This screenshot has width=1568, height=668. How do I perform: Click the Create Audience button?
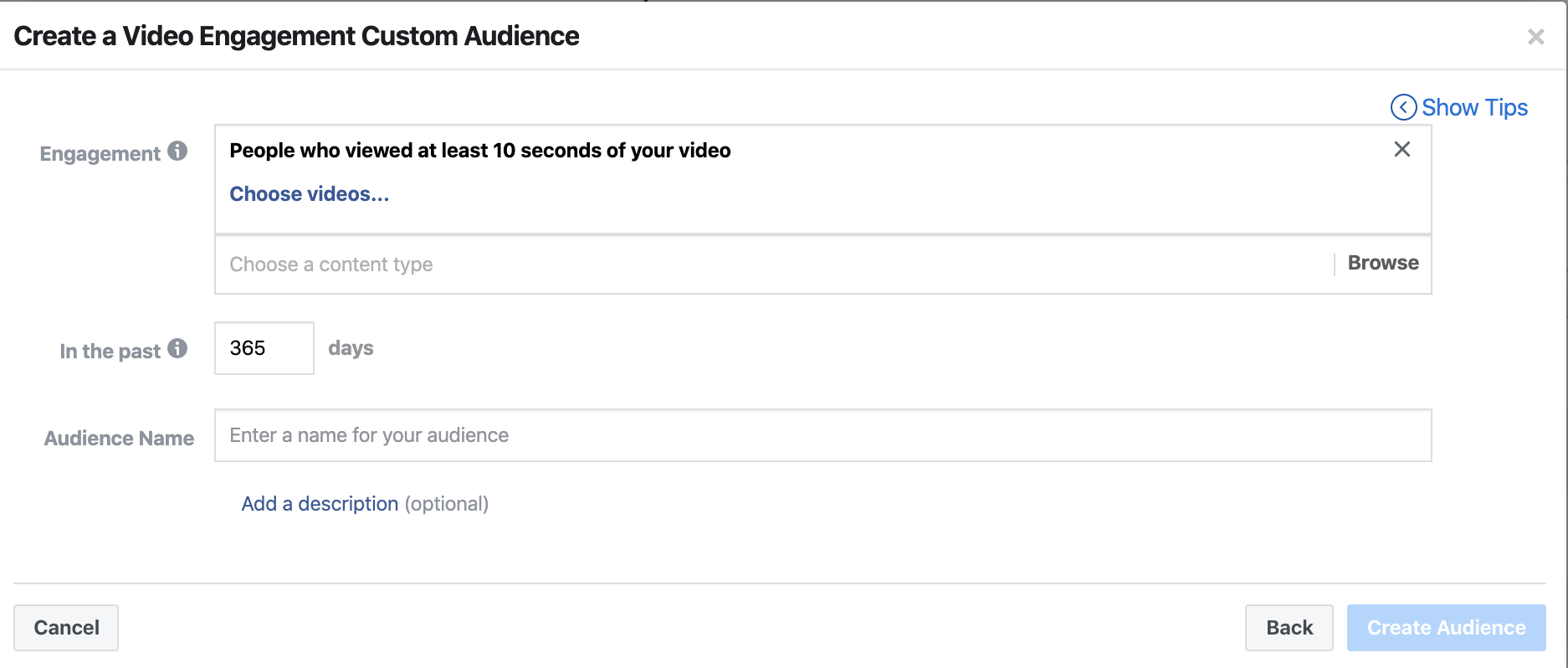[x=1446, y=628]
